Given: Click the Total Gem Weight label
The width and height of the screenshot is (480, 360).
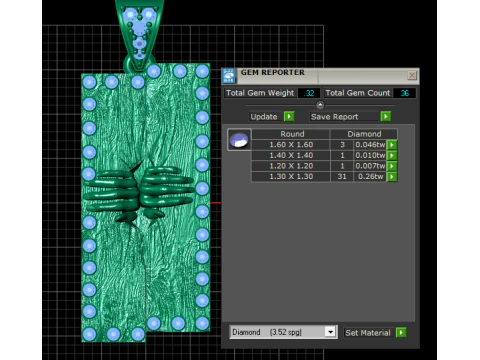Looking at the screenshot, I should [x=260, y=93].
